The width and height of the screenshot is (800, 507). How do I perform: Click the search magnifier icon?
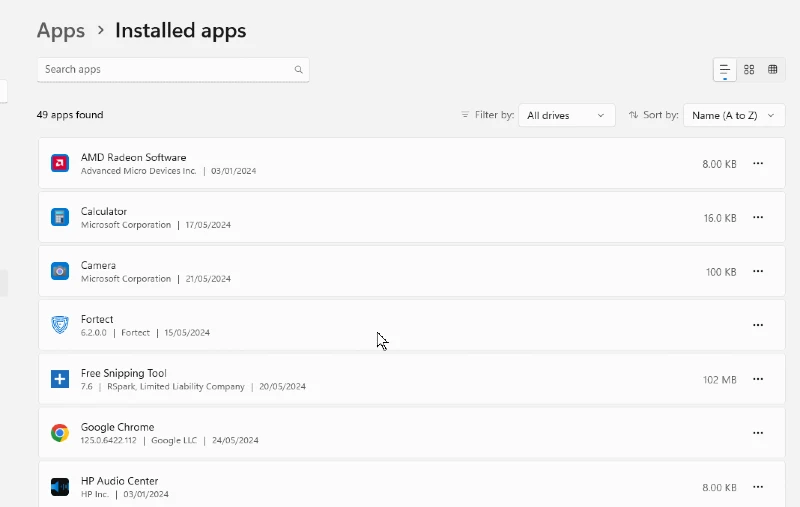click(x=298, y=70)
